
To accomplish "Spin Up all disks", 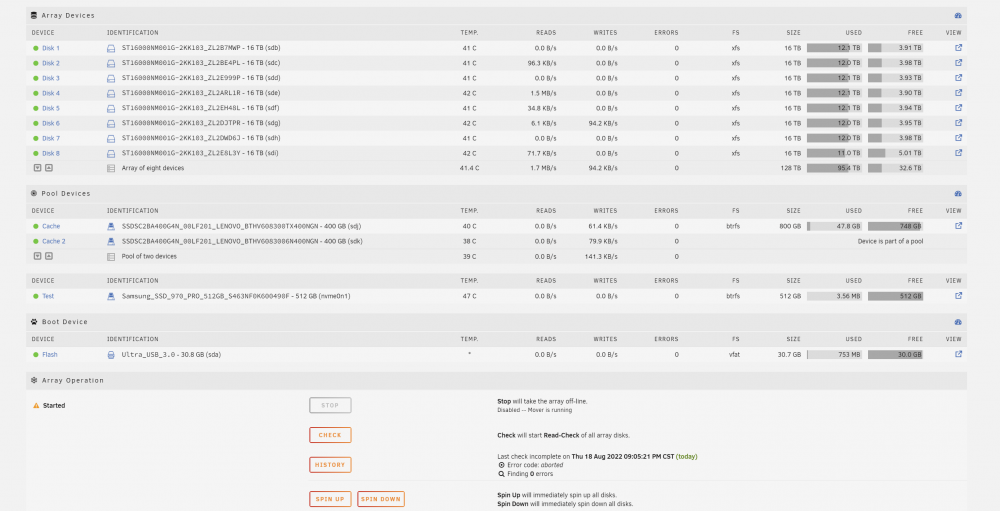I will 330,499.
